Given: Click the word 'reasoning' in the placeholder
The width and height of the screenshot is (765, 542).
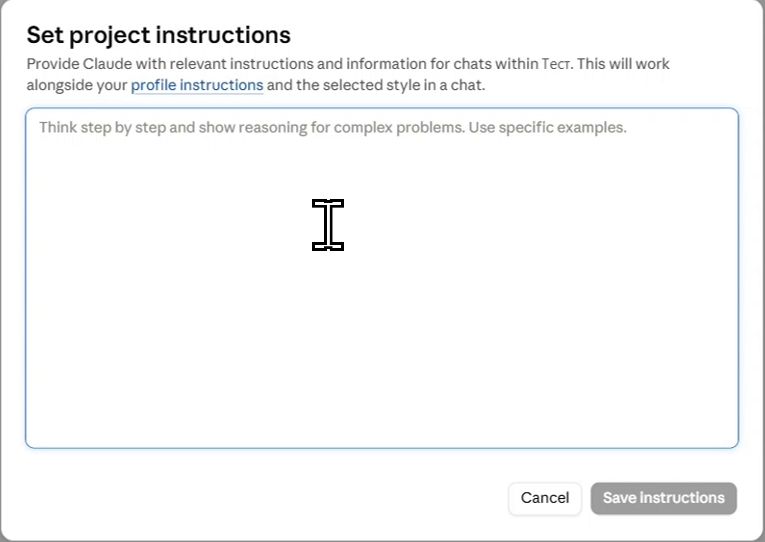Looking at the screenshot, I should [273, 128].
